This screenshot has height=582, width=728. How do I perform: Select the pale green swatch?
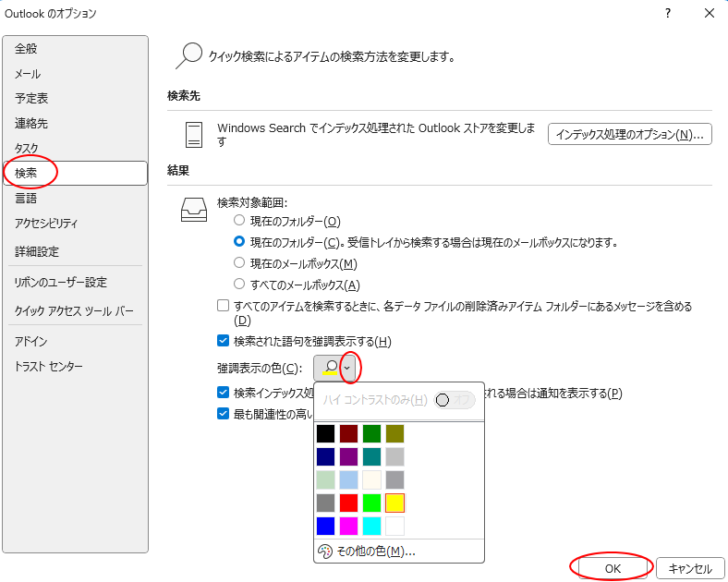(325, 480)
